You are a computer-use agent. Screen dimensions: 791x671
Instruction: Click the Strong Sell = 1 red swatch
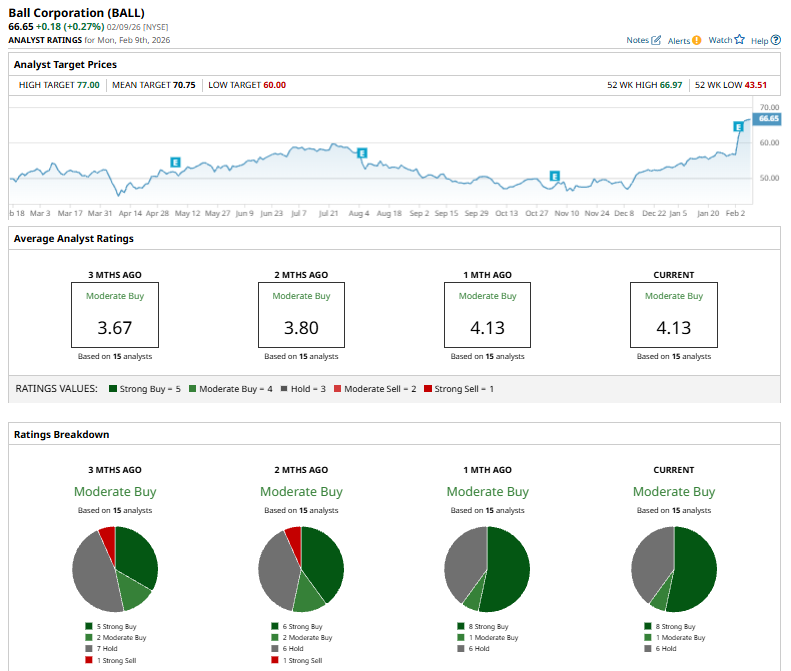pyautogui.click(x=428, y=388)
